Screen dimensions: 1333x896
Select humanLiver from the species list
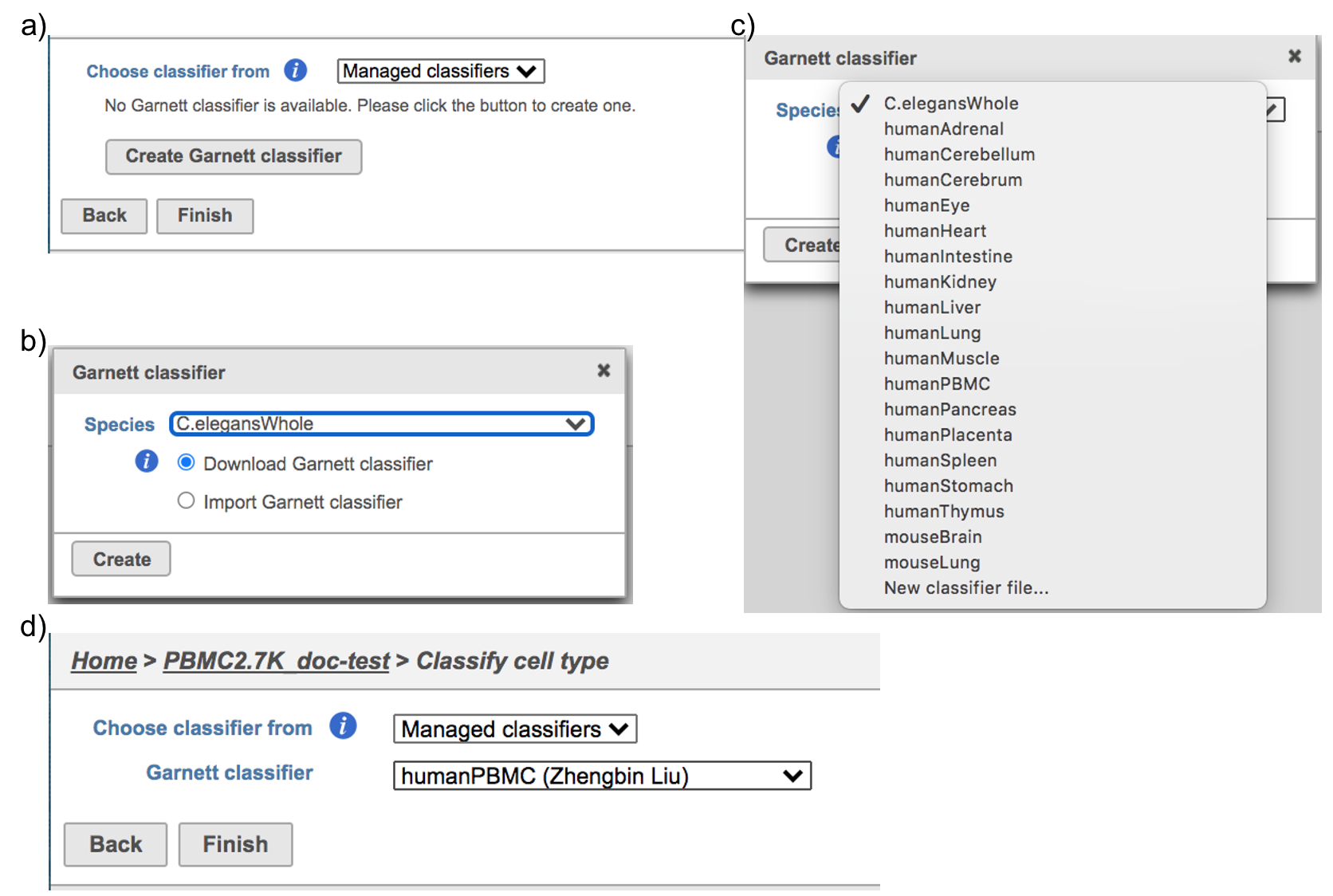click(932, 308)
